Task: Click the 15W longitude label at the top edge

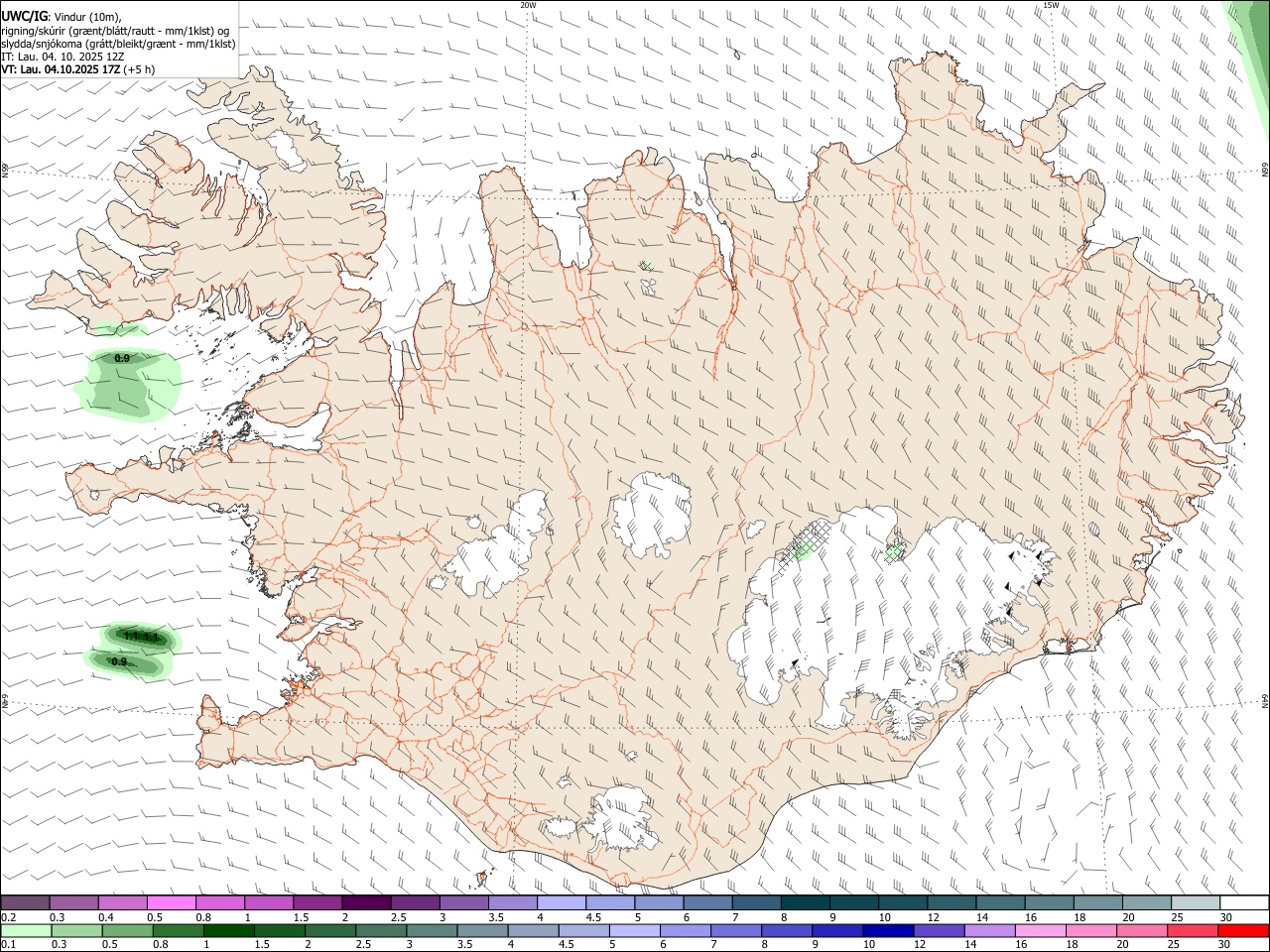Action: point(1052,5)
